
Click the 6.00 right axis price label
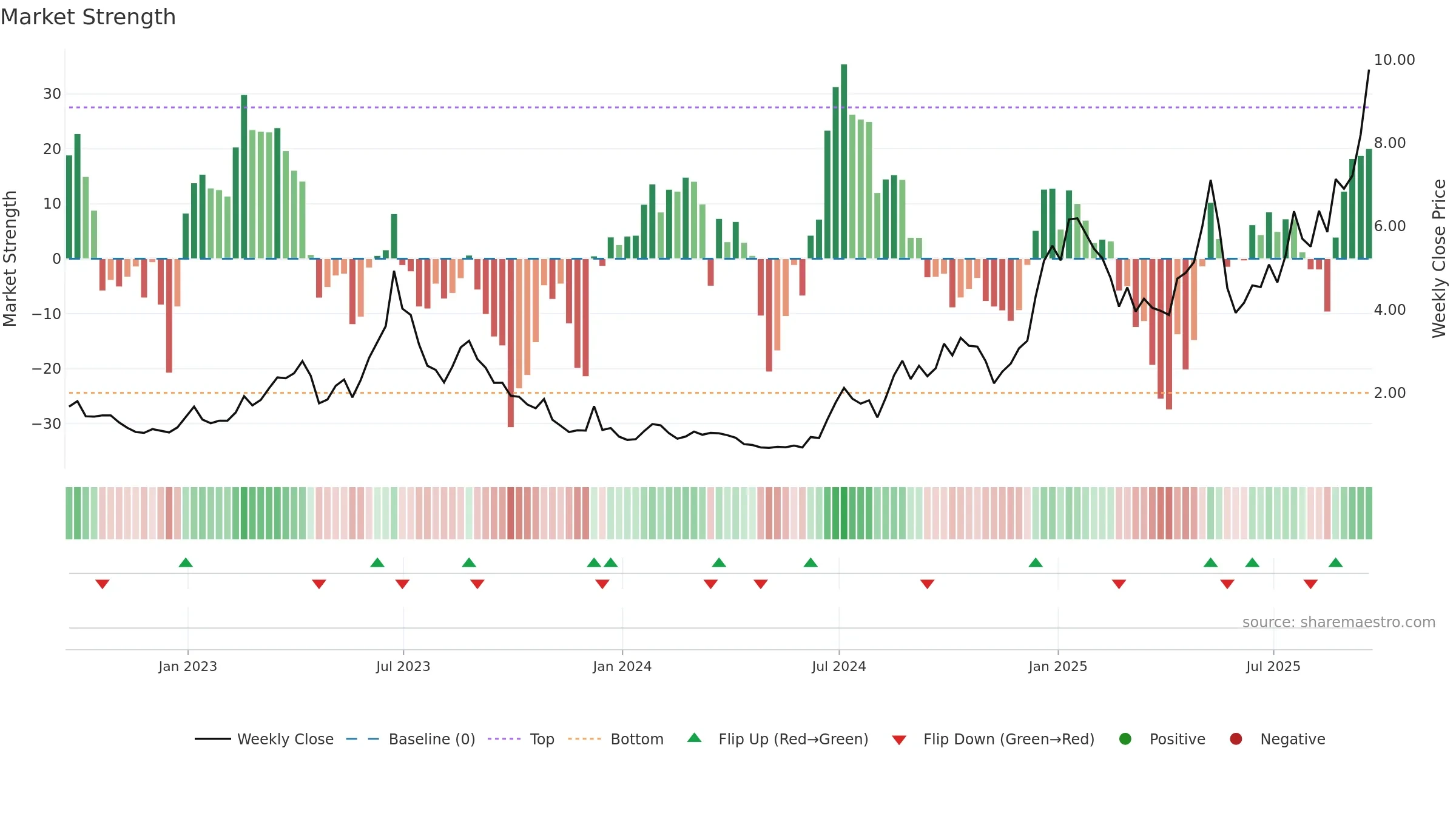click(1390, 226)
